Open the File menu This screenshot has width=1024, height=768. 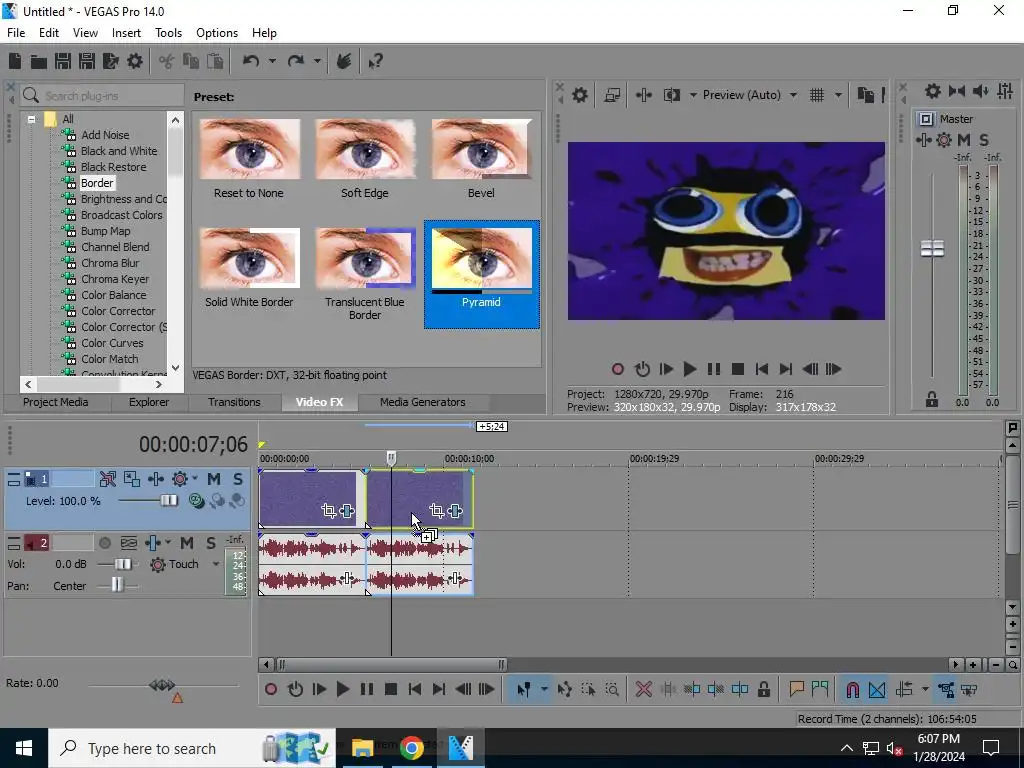16,33
